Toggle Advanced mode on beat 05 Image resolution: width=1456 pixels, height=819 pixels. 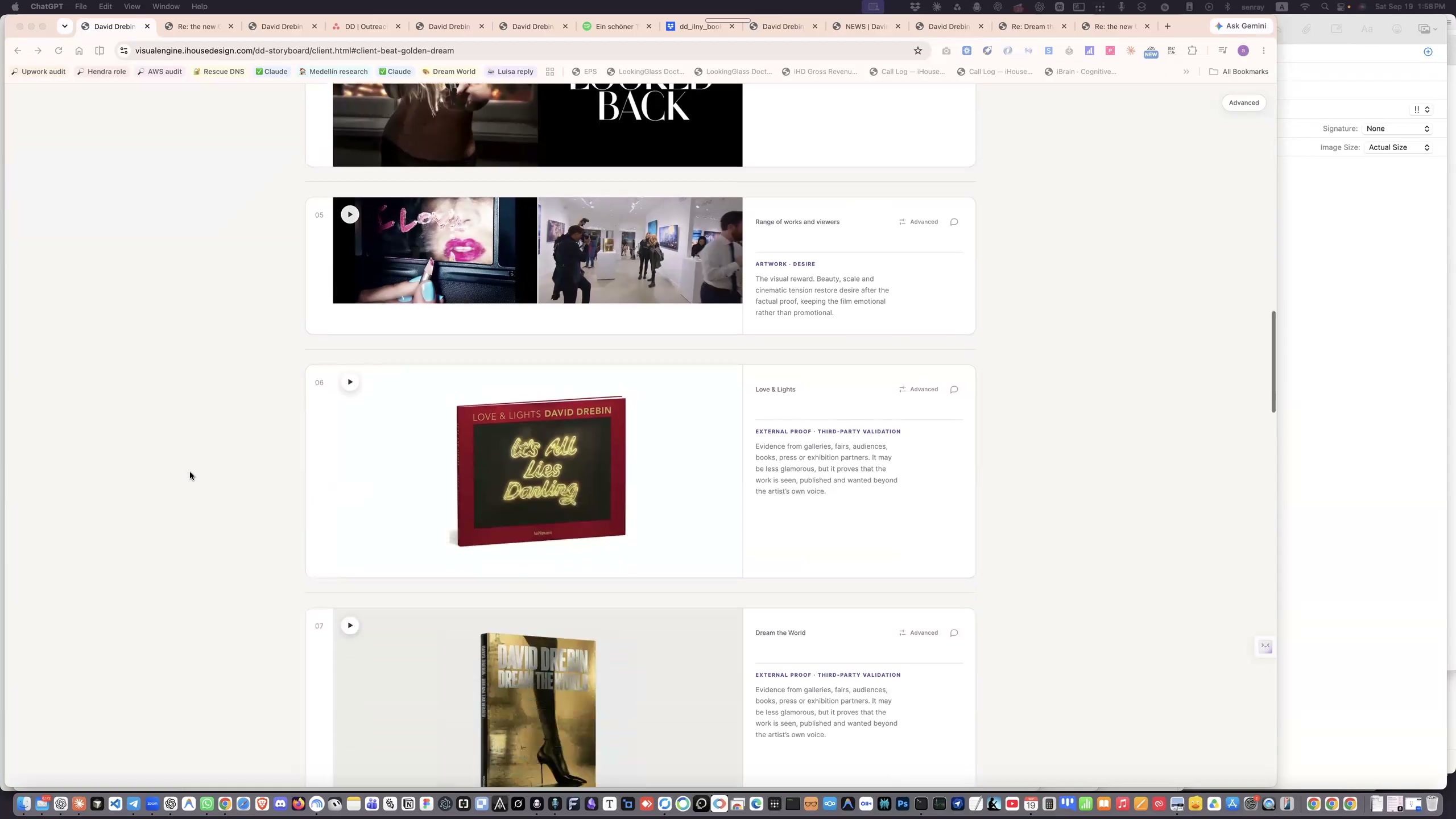(919, 222)
